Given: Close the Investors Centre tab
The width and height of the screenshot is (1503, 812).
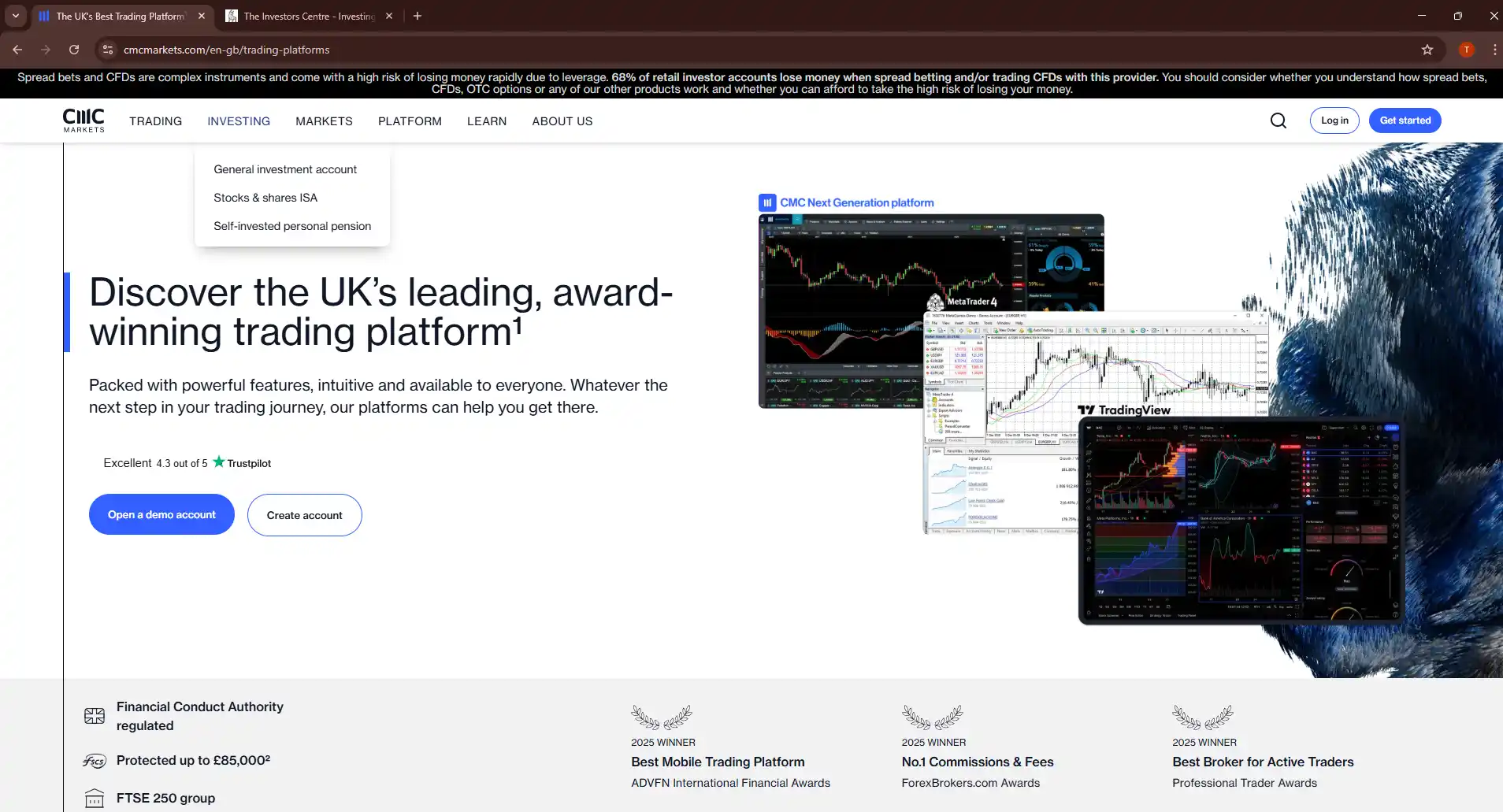Looking at the screenshot, I should tap(389, 16).
